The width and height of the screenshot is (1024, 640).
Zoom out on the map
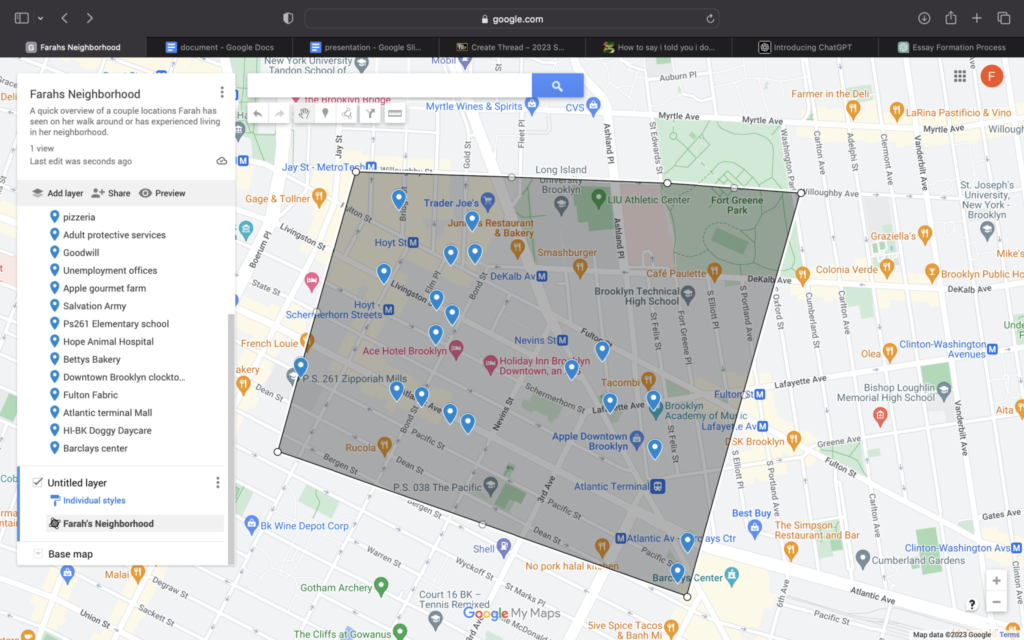(x=996, y=602)
